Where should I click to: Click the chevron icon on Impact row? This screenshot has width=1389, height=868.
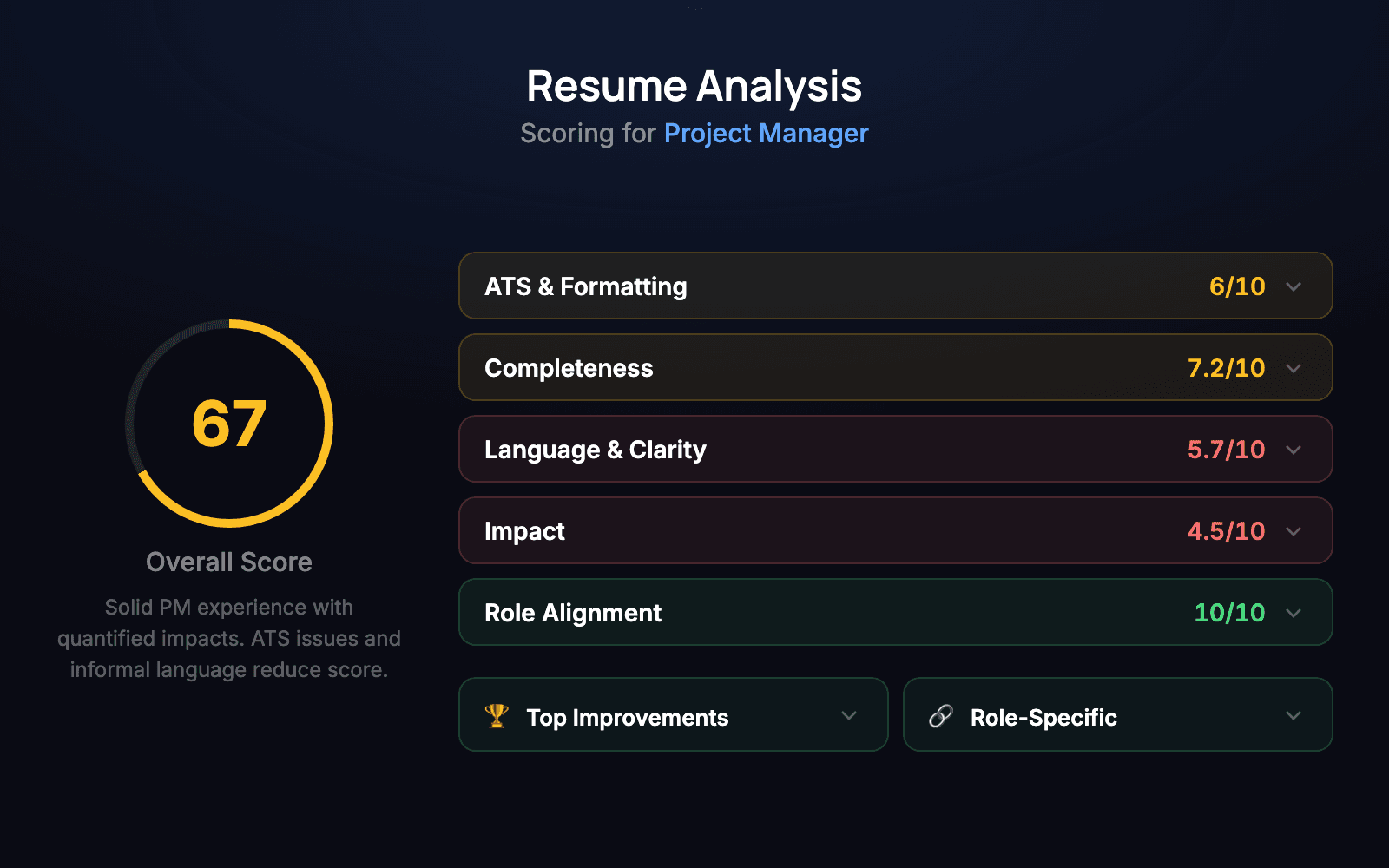[1294, 530]
